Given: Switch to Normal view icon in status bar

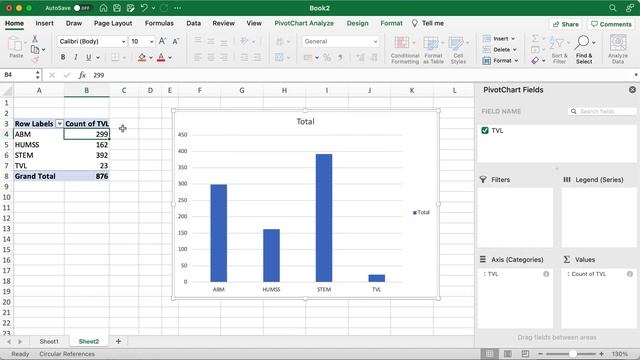Looking at the screenshot, I should [489, 353].
